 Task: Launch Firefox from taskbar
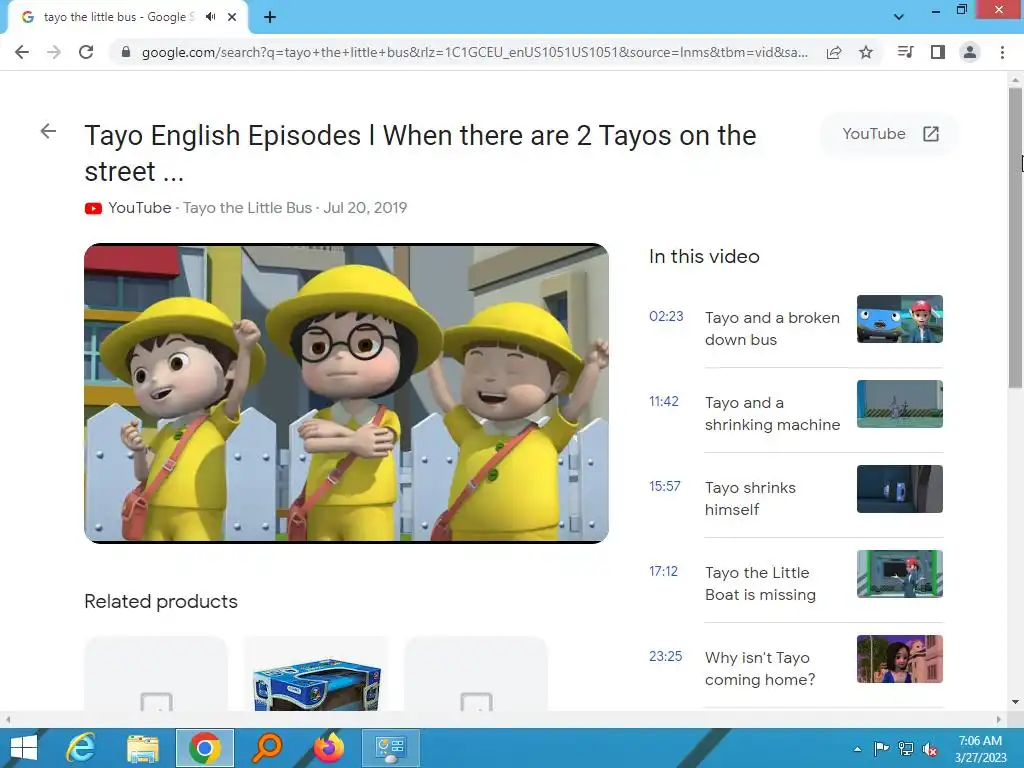[329, 748]
